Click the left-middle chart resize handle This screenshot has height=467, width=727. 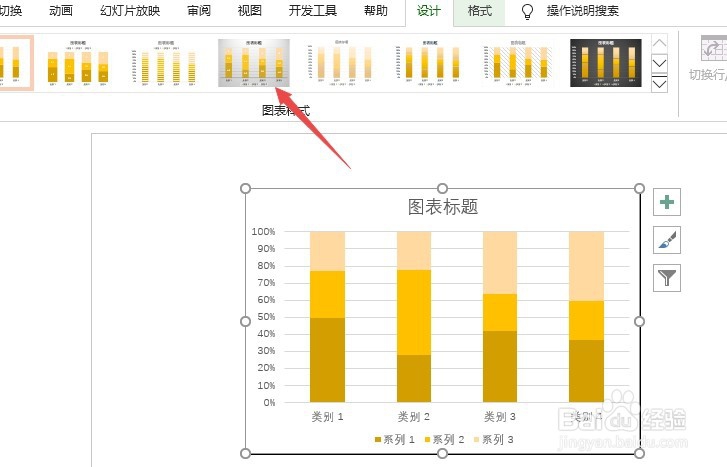tap(246, 321)
